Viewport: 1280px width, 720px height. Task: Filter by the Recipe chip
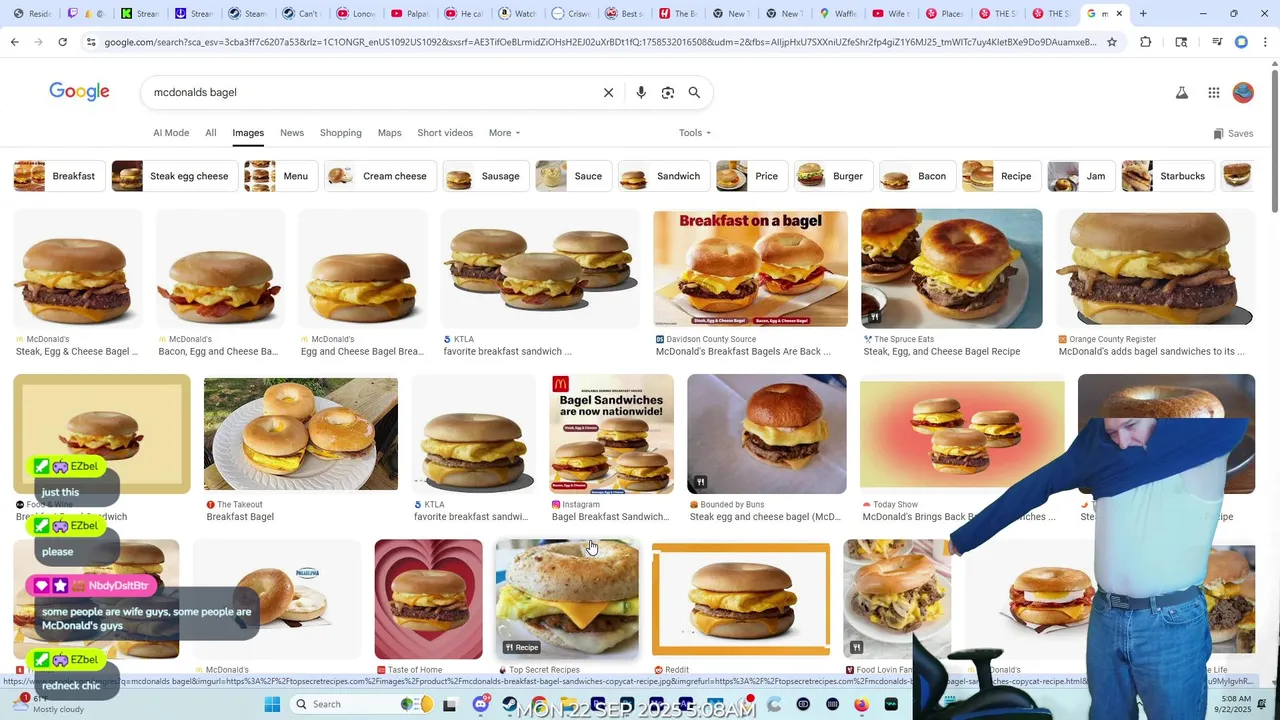(1001, 176)
